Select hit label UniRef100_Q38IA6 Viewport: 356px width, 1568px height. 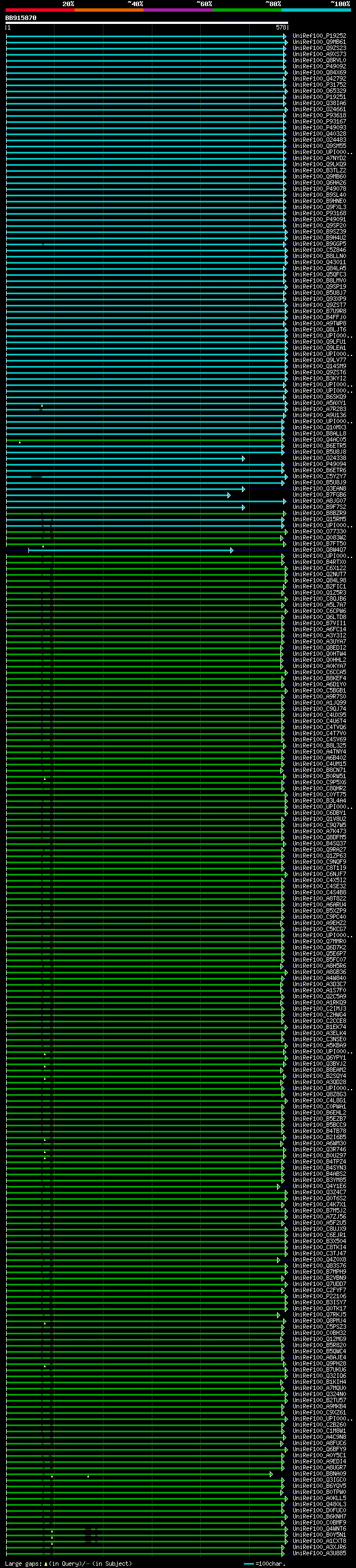pos(319,103)
